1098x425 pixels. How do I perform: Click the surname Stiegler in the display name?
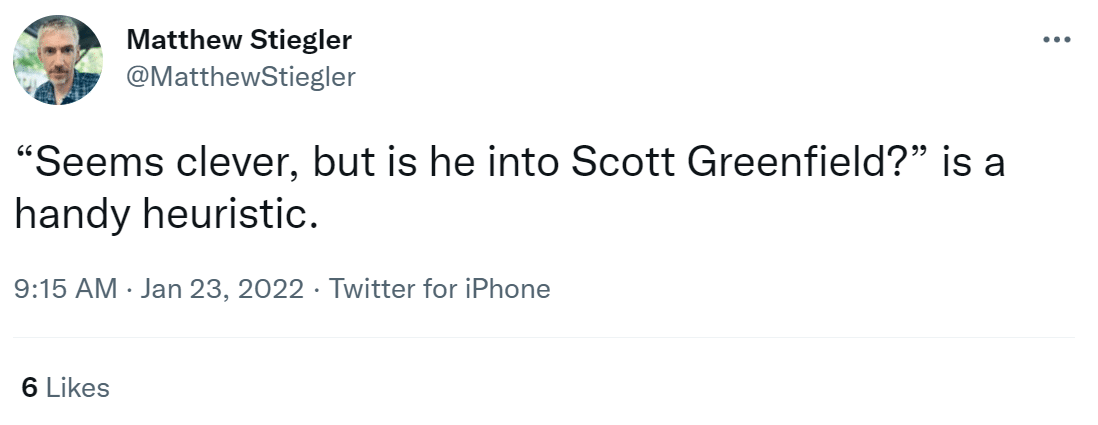(x=304, y=41)
